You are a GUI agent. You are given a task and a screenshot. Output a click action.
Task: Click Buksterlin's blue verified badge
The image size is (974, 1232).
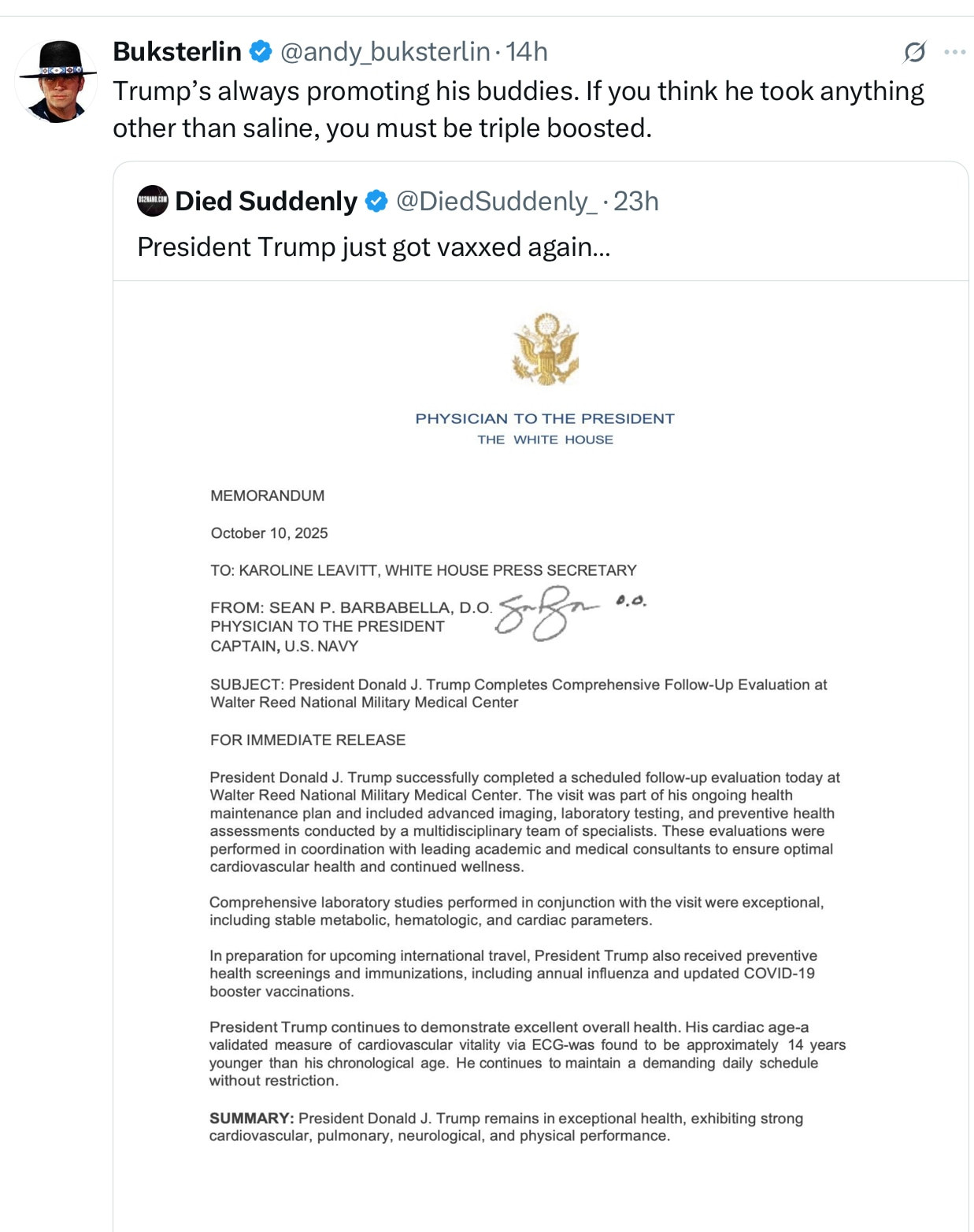261,52
